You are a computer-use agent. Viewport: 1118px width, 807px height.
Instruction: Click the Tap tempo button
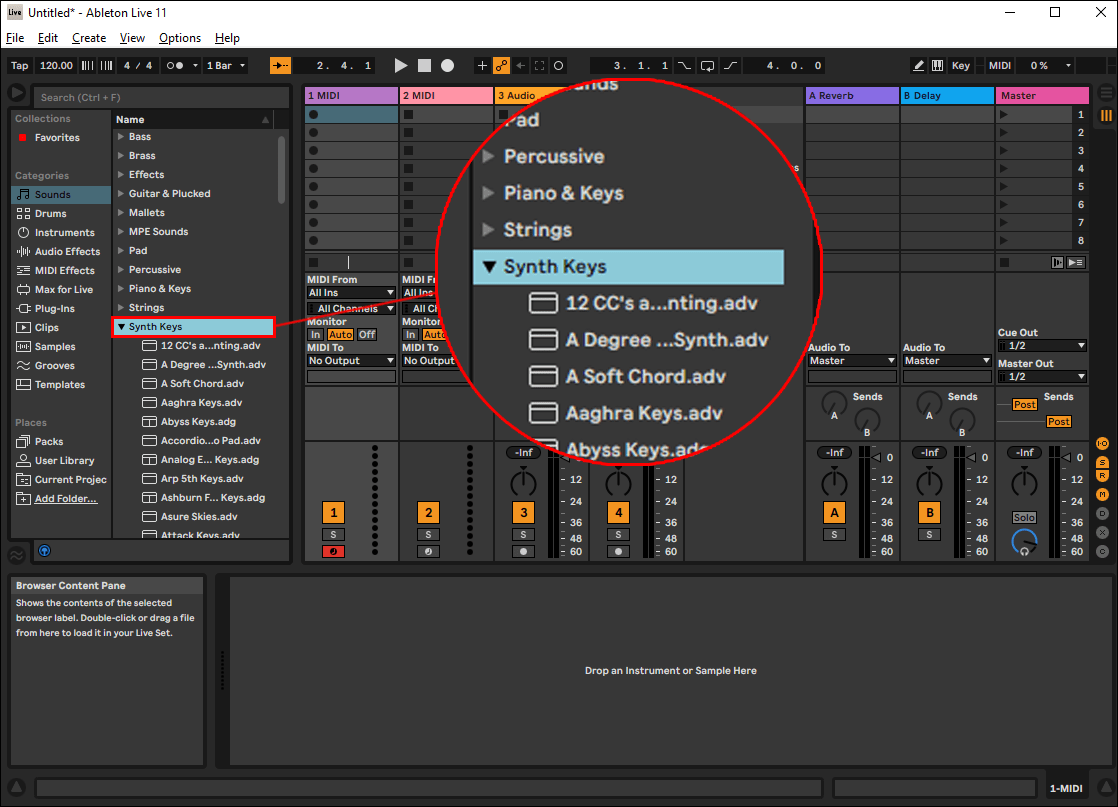(18, 65)
